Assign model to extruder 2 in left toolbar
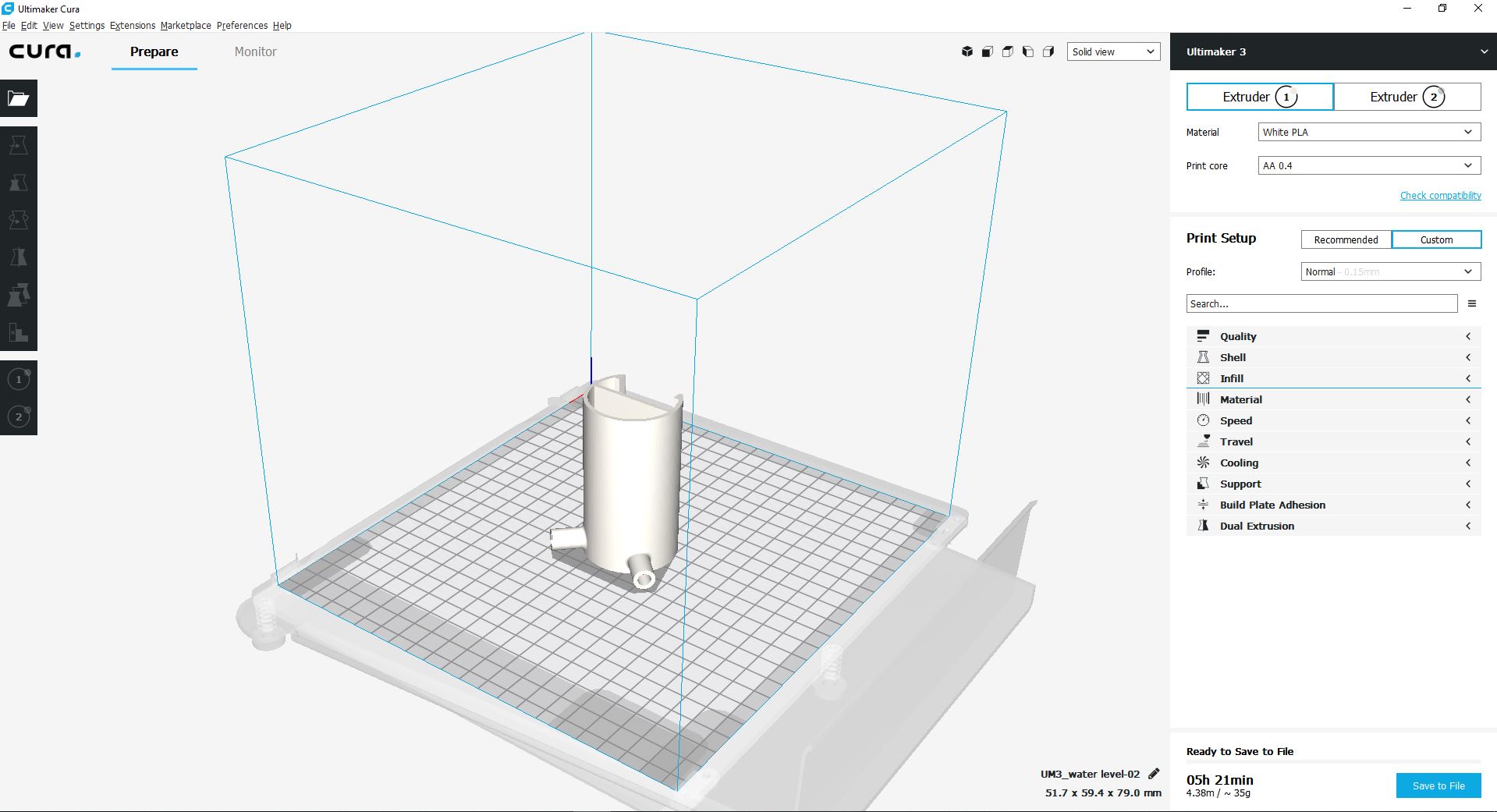 click(x=19, y=417)
